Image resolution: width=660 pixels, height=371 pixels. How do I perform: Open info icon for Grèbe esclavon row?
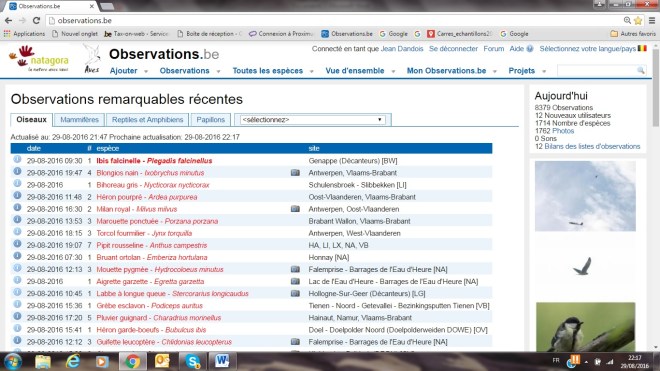[17, 304]
